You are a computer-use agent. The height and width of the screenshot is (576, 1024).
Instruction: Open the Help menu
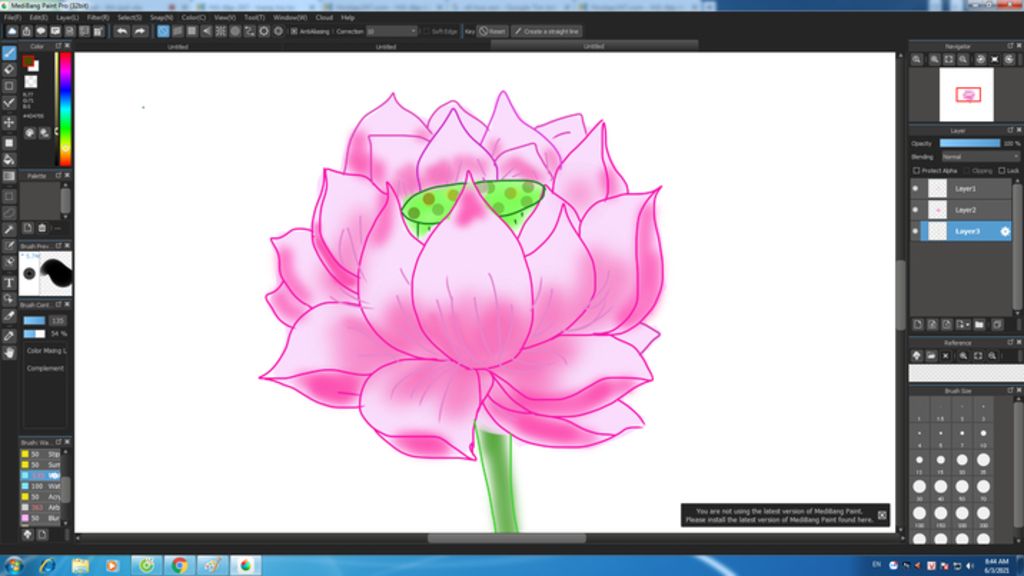point(347,18)
